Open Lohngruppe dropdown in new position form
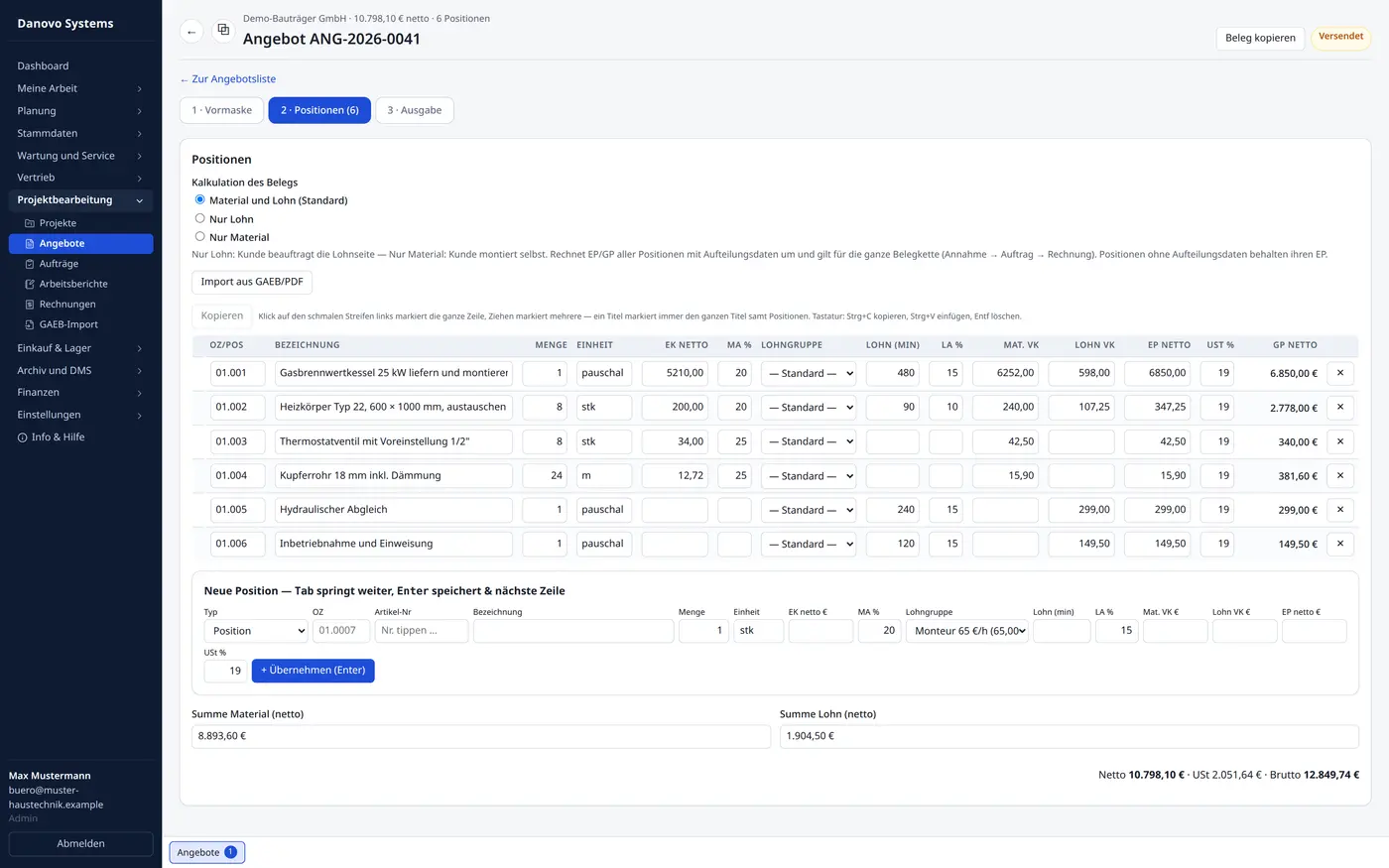This screenshot has height=868, width=1389. (967, 631)
